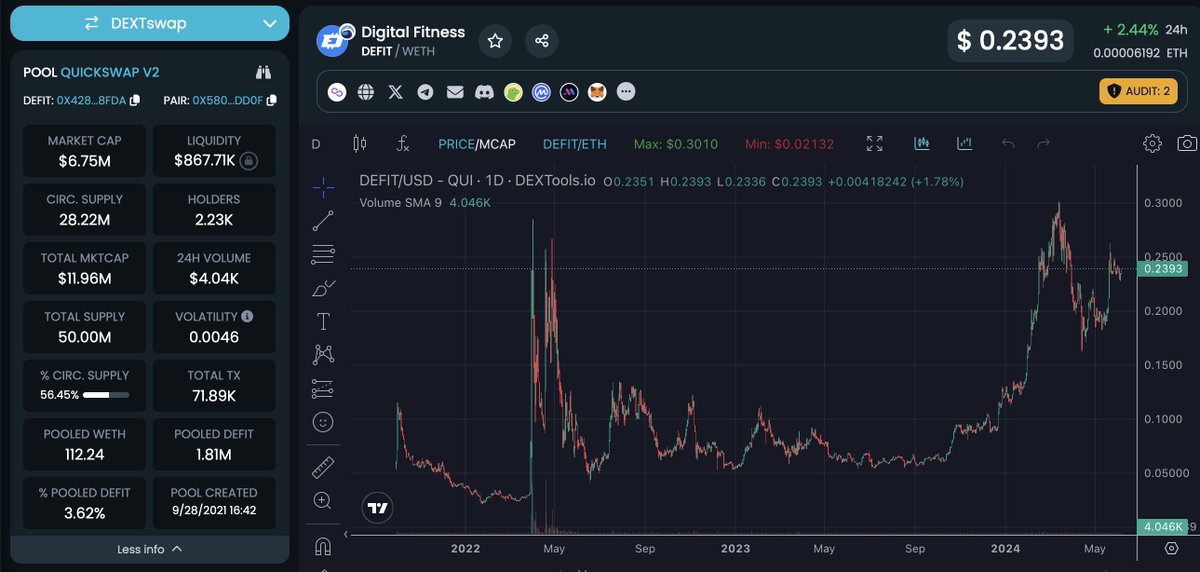Image resolution: width=1200 pixels, height=572 pixels.
Task: Click the 2023 label on time axis
Action: 735,548
